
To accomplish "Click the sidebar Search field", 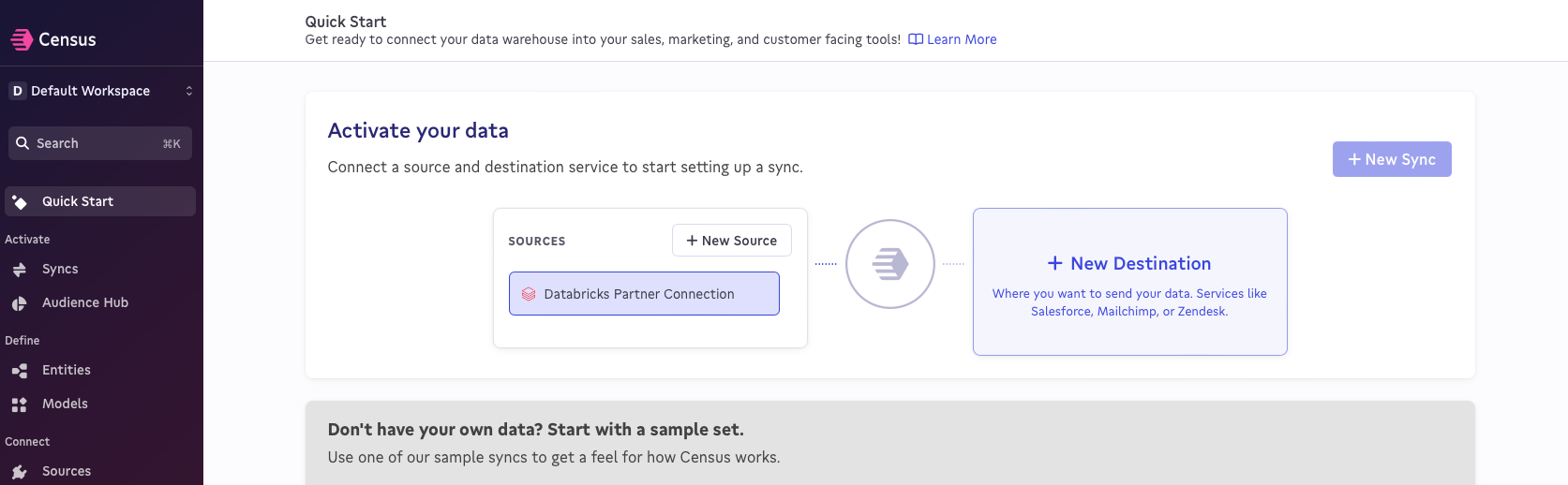I will pyautogui.click(x=100, y=143).
